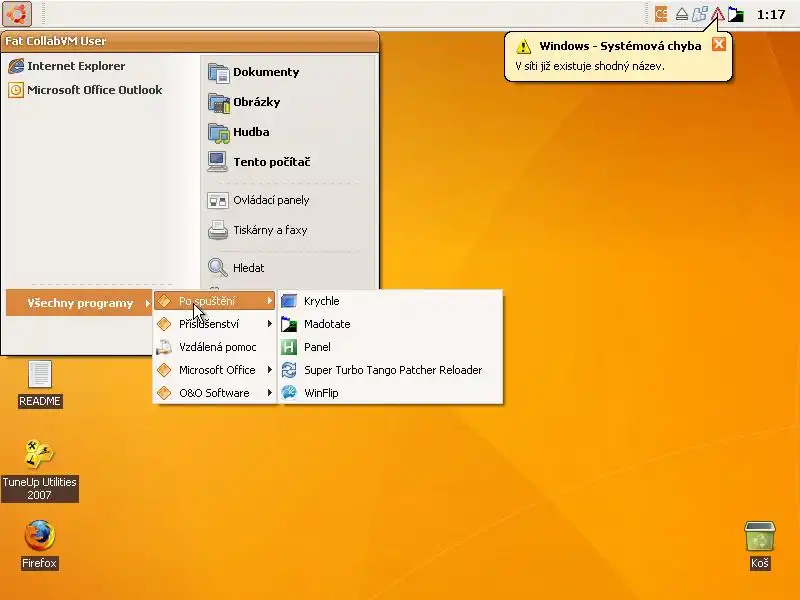
Task: Expand the Microsoft Office submenu
Action: coord(215,370)
